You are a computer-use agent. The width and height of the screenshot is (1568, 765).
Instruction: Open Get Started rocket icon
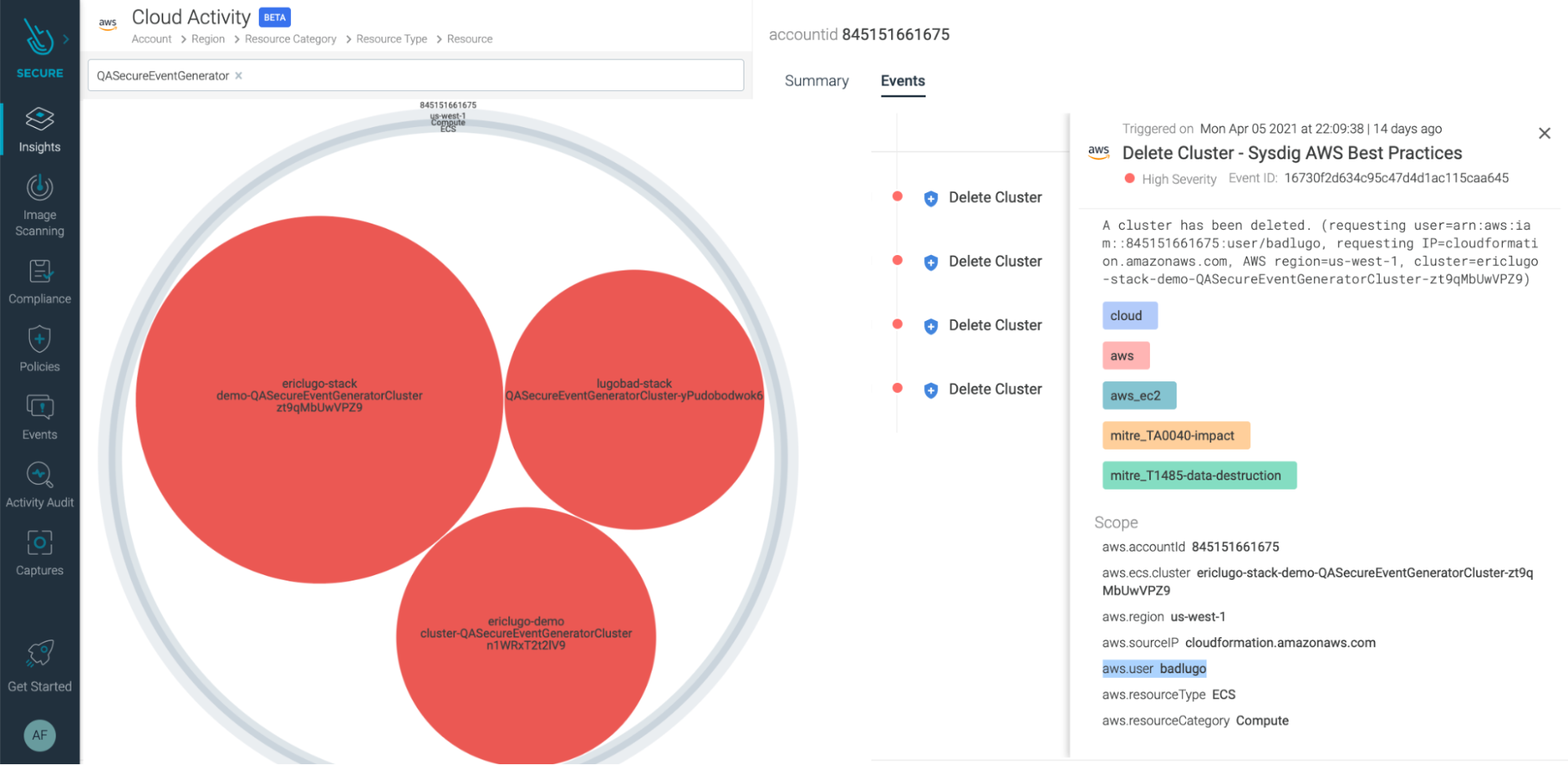tap(39, 653)
